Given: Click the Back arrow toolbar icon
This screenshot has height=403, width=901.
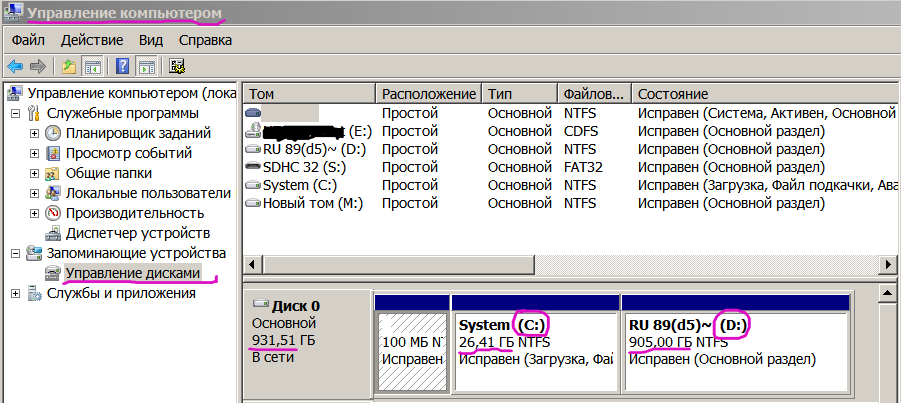Looking at the screenshot, I should (15, 67).
